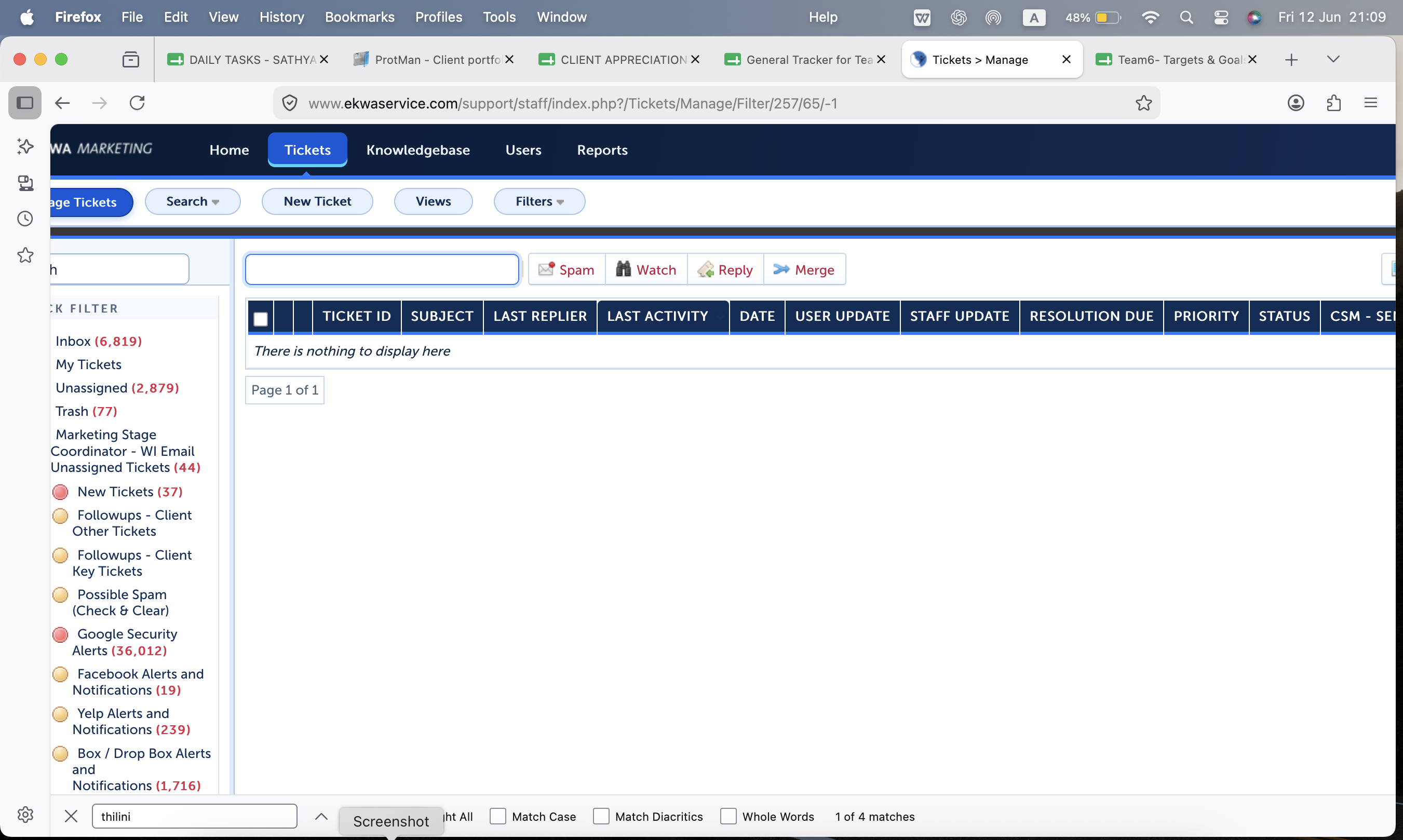Open Bookmarks star sidebar icon
This screenshot has width=1403, height=840.
(25, 255)
